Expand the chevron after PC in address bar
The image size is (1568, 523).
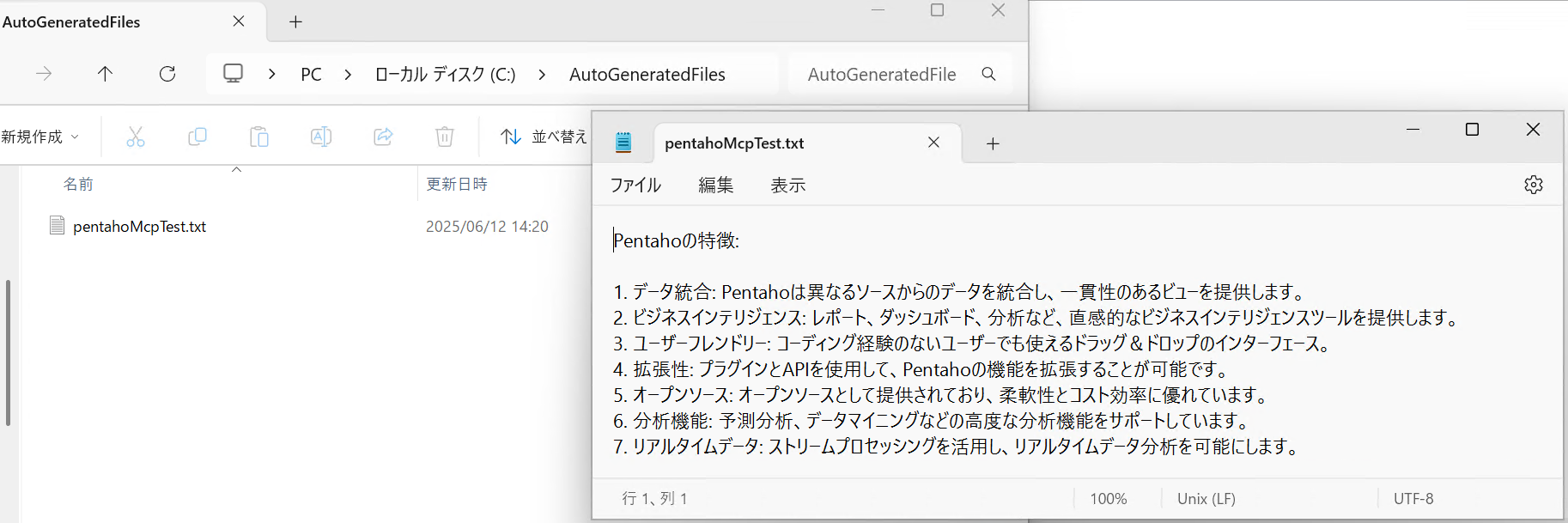point(348,75)
